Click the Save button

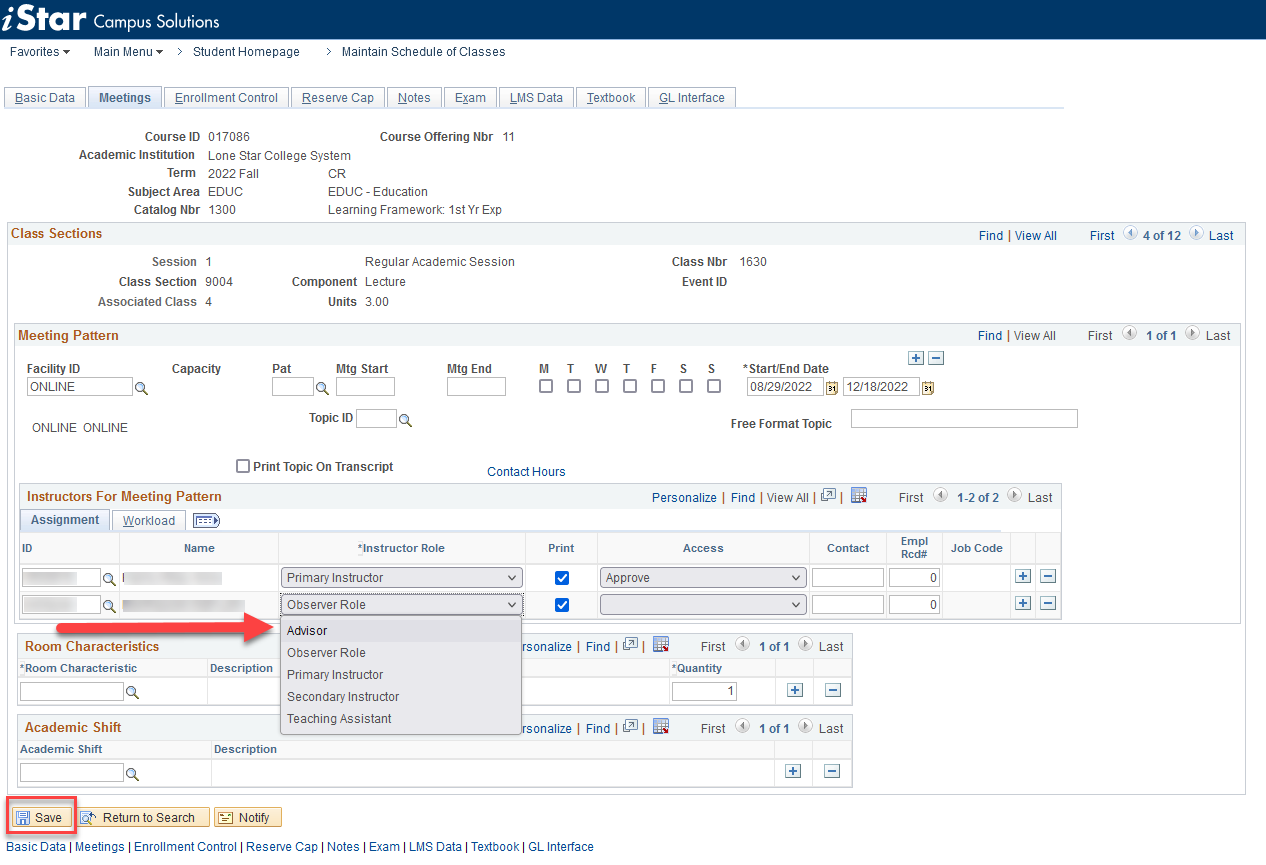41,818
